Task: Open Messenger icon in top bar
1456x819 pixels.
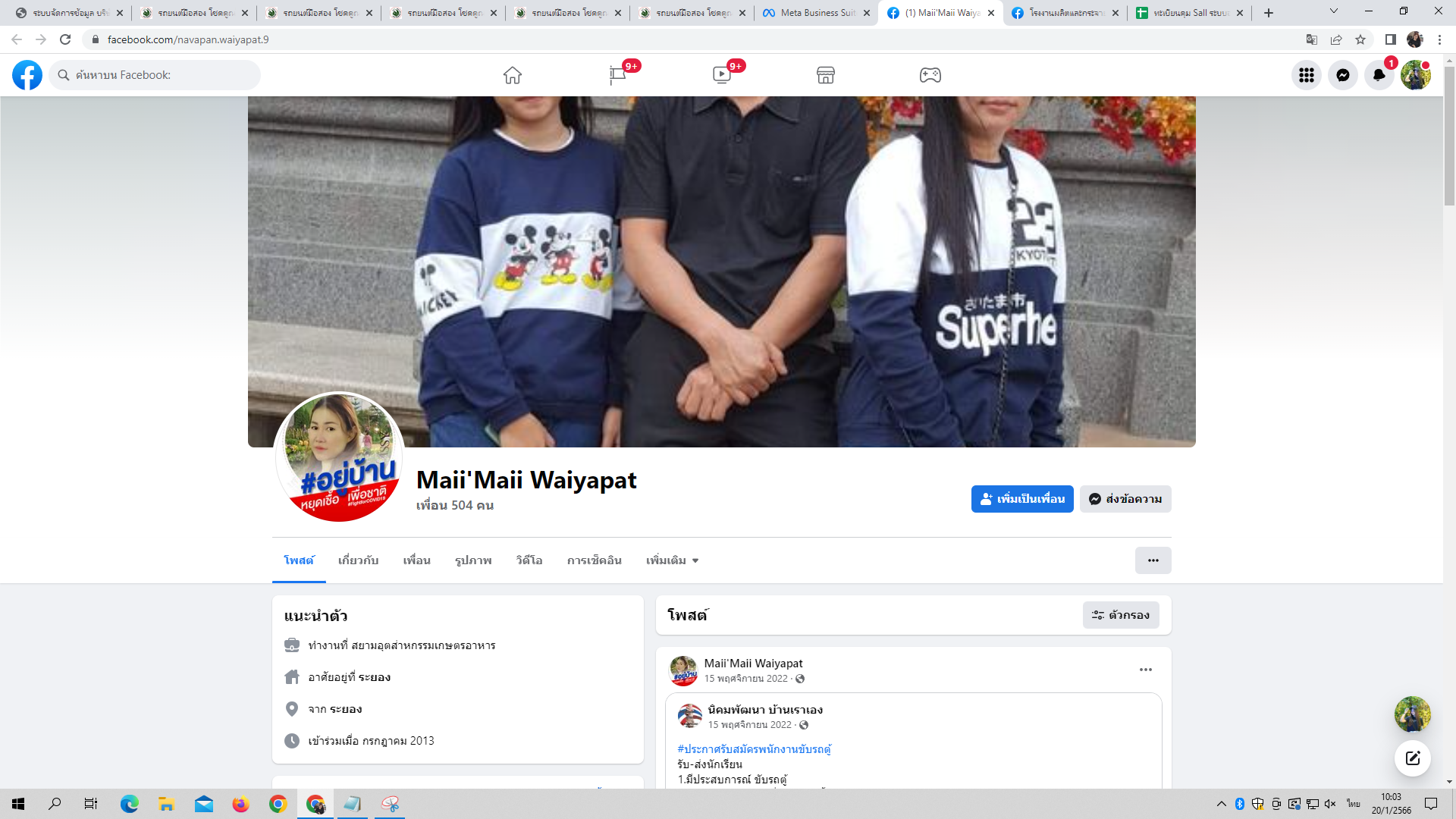Action: click(x=1342, y=75)
